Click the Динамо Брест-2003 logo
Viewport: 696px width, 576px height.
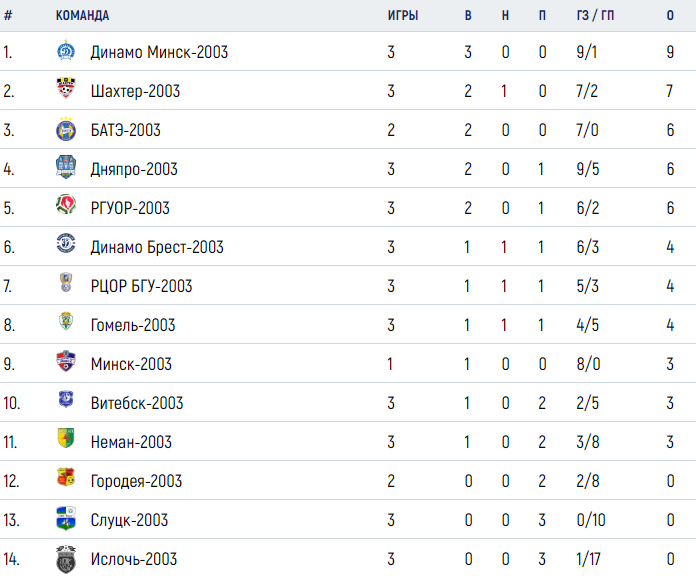pyautogui.click(x=66, y=243)
